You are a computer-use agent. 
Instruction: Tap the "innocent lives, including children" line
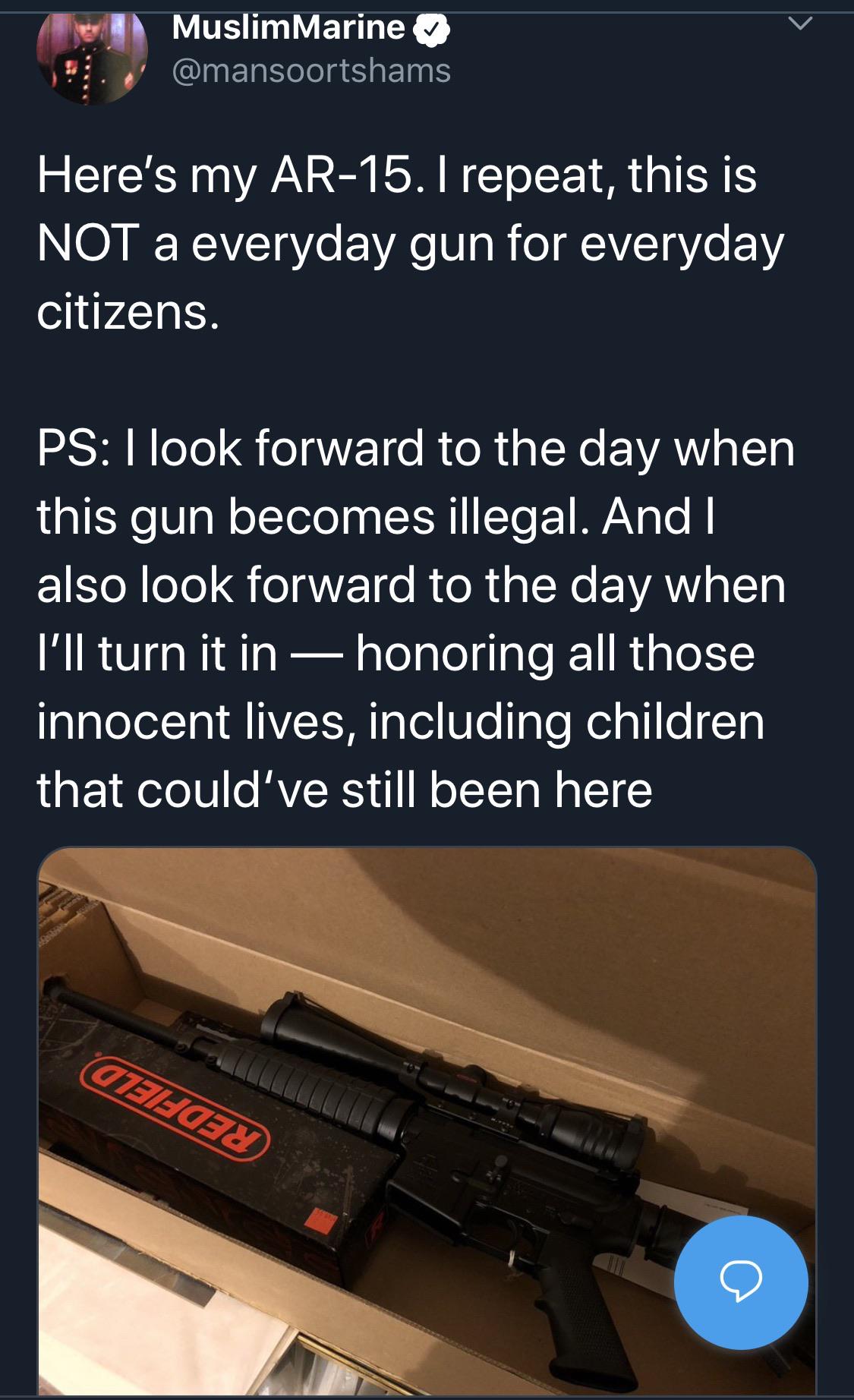click(401, 722)
